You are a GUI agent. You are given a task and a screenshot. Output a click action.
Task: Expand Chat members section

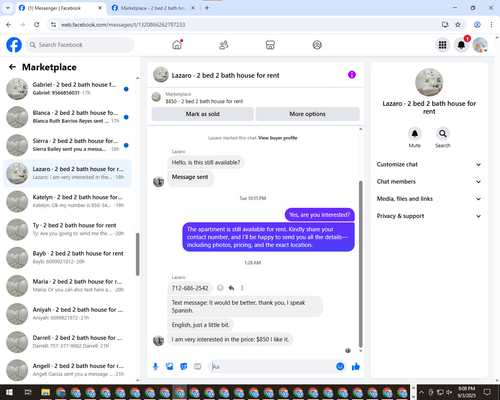[429, 182]
